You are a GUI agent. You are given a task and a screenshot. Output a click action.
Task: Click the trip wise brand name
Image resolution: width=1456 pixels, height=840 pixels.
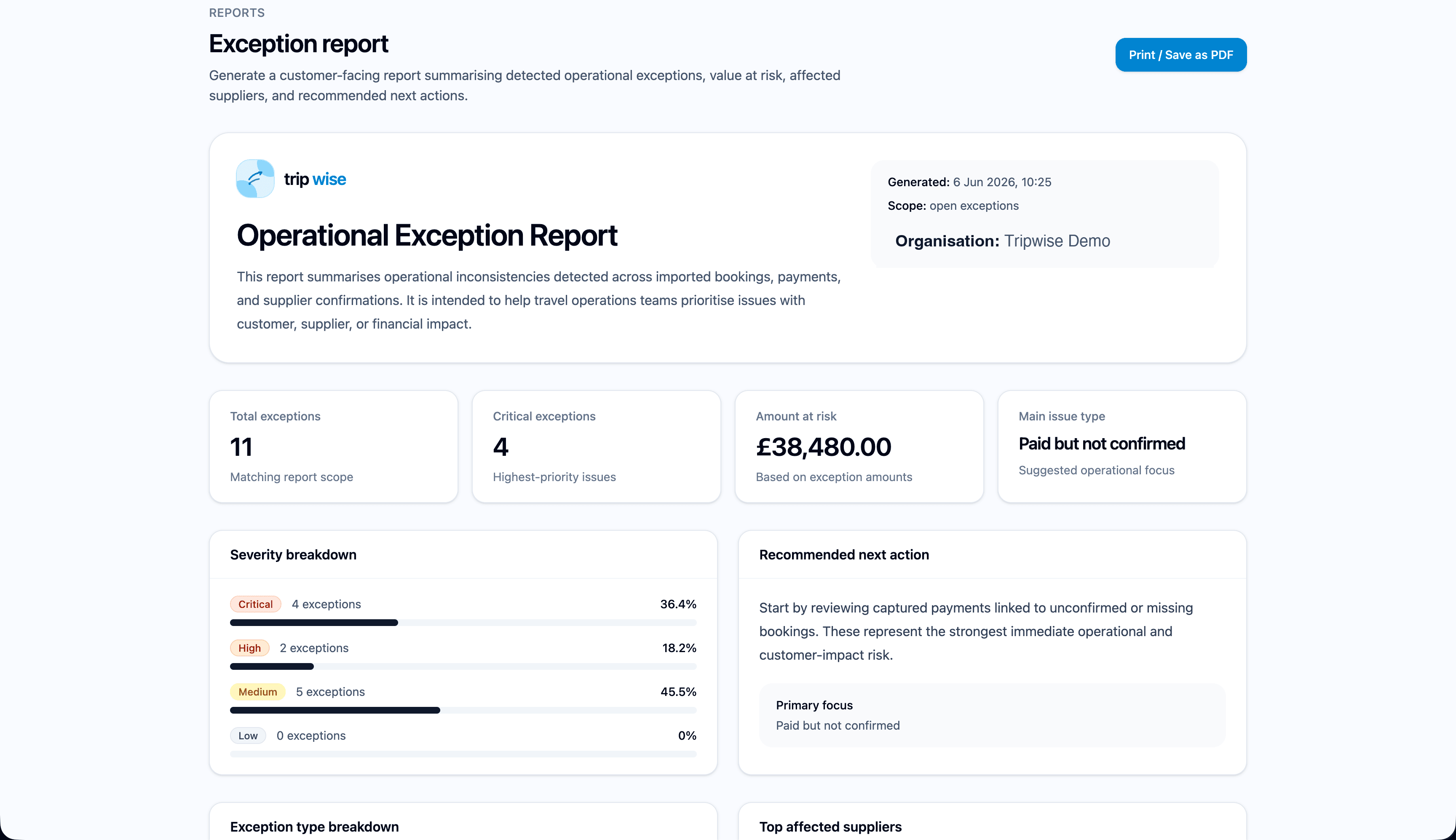tap(315, 179)
